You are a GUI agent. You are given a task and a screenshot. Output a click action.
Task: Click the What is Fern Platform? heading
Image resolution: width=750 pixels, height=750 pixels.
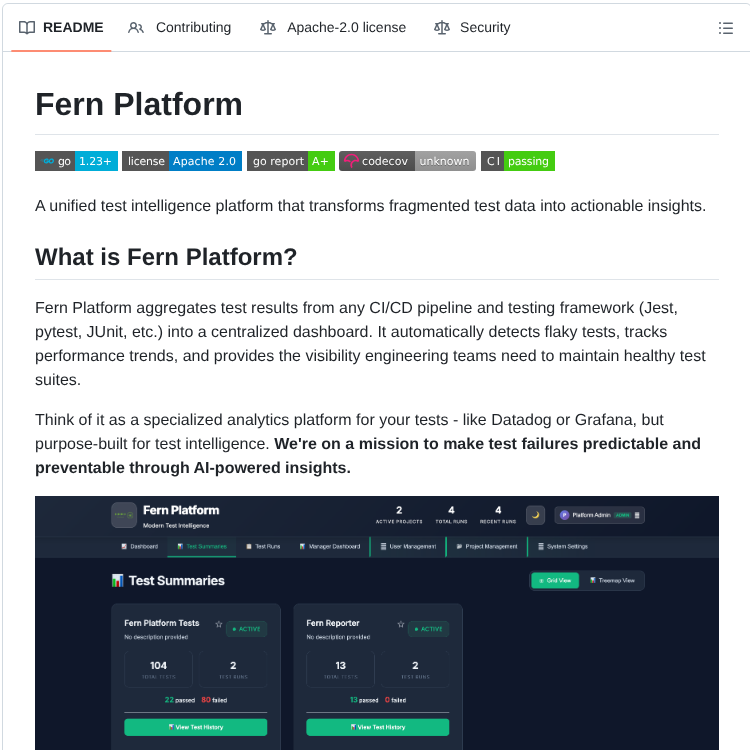point(166,257)
